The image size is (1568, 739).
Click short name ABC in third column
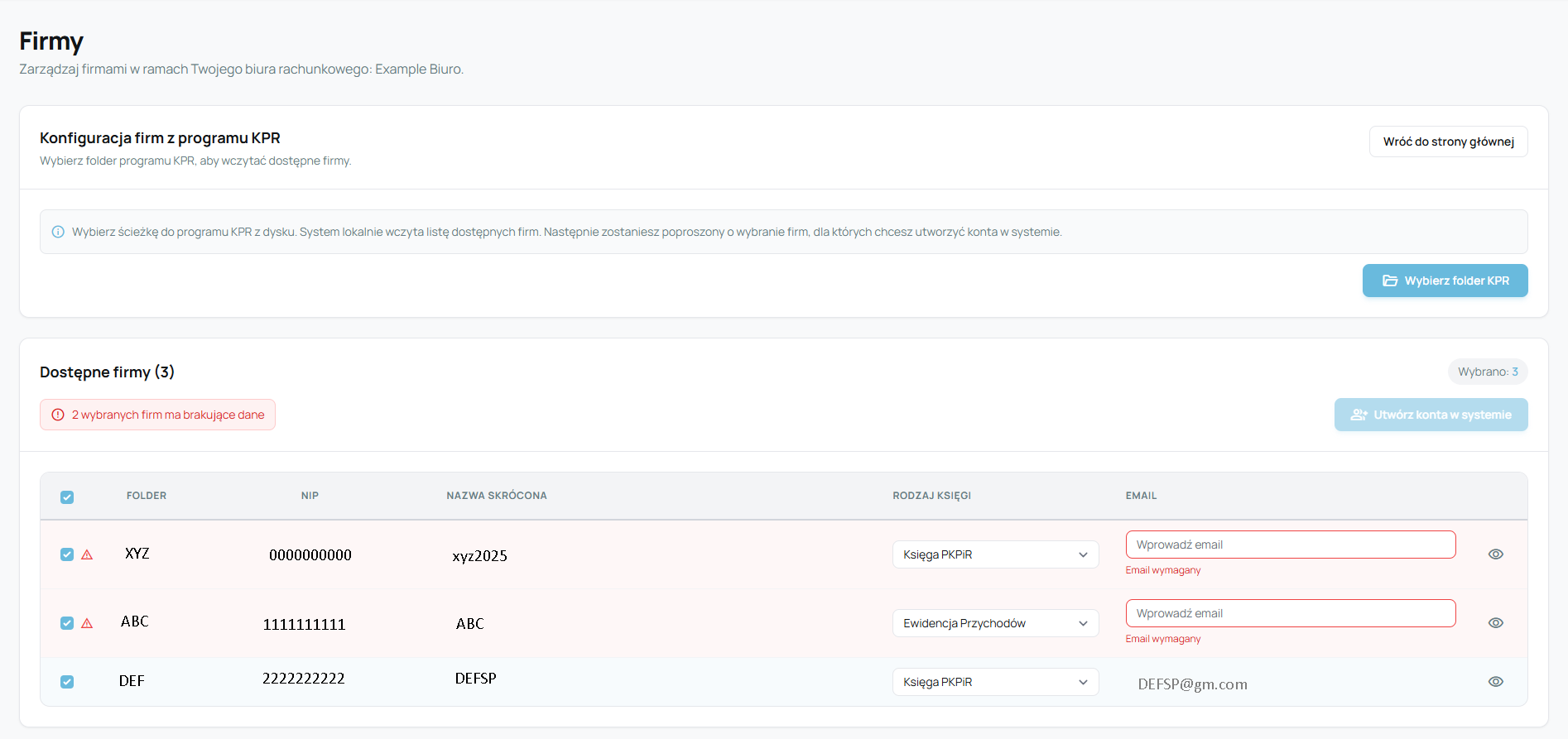pyautogui.click(x=470, y=624)
